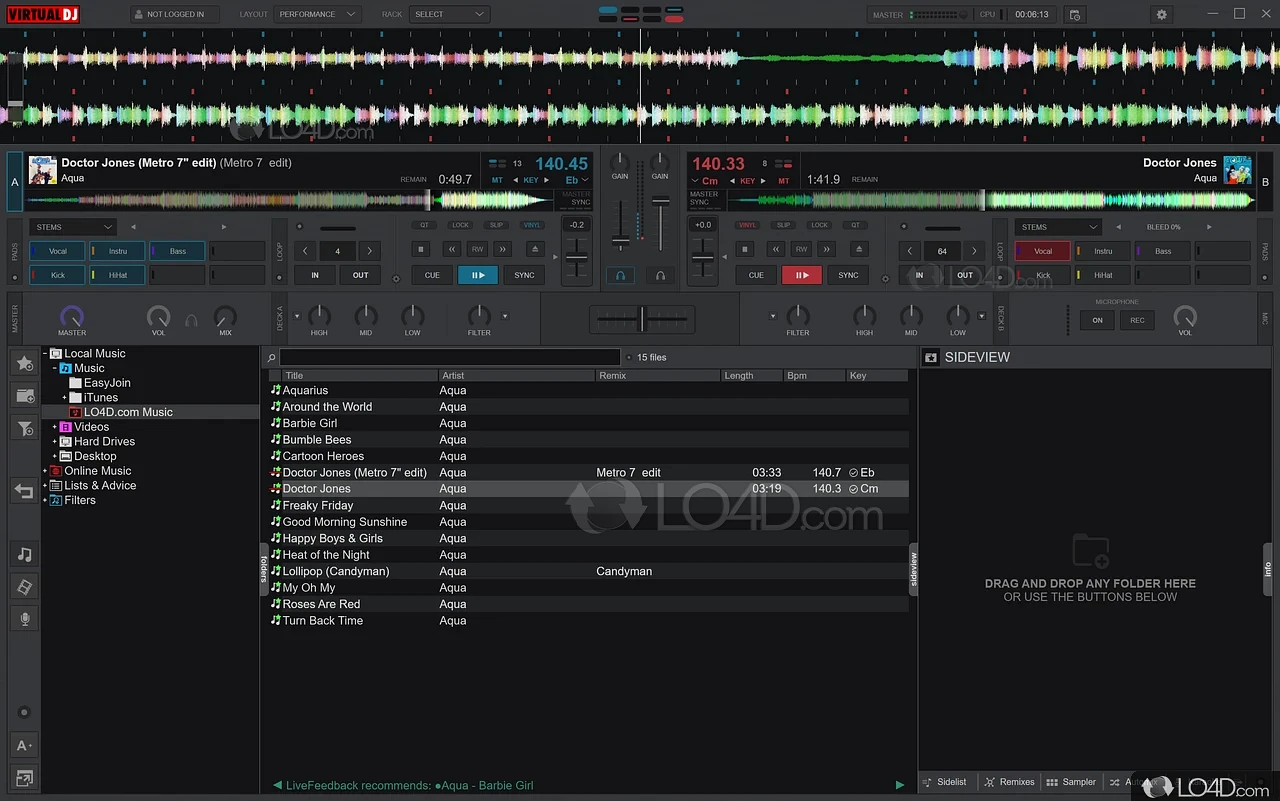Open deck A album art thumbnail

point(41,169)
